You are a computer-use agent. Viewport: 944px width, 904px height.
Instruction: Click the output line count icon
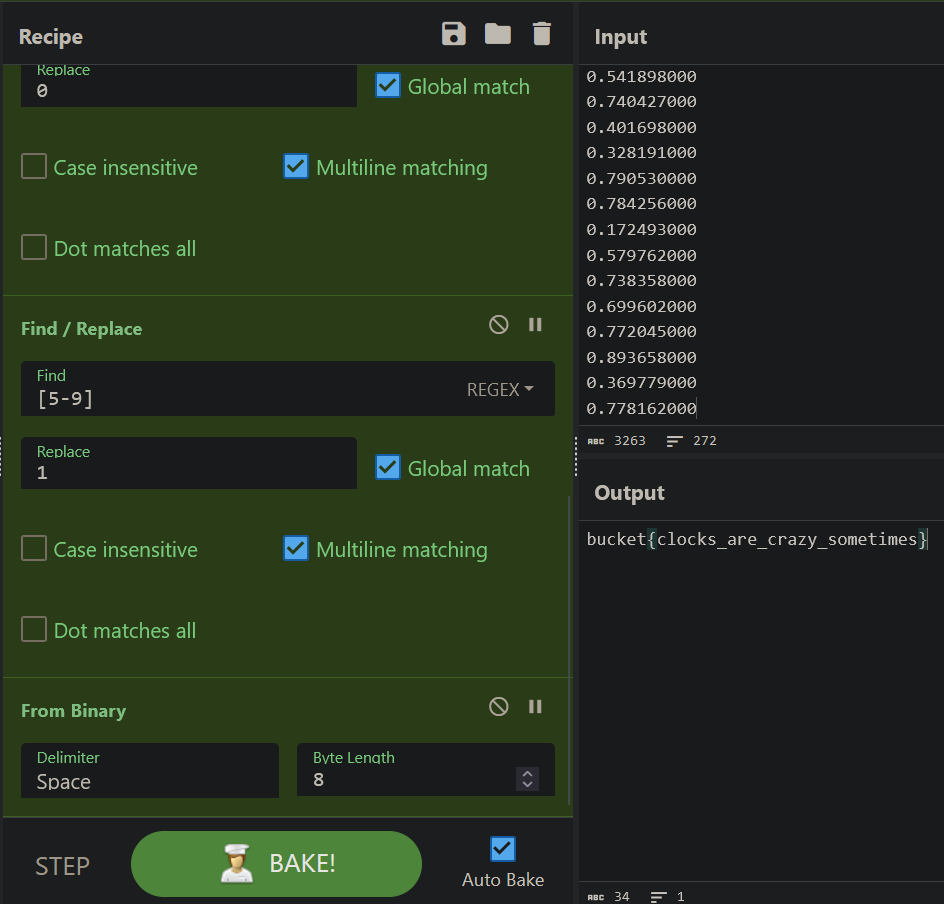[659, 897]
